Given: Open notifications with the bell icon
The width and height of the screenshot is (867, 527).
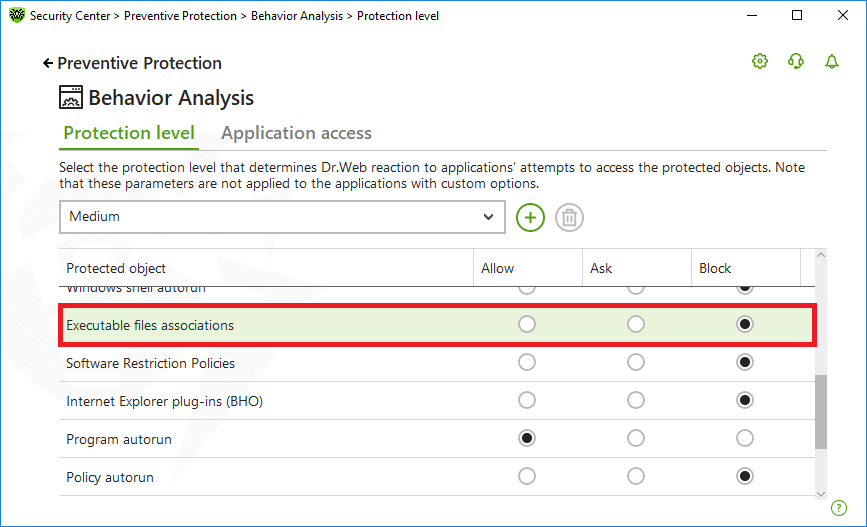Looking at the screenshot, I should tap(832, 61).
